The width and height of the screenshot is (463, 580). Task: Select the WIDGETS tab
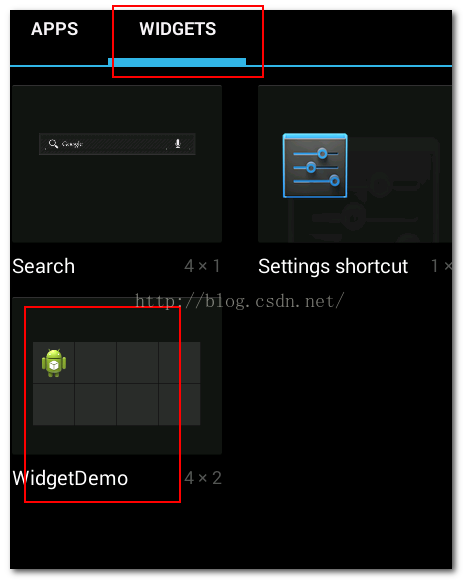pos(178,29)
